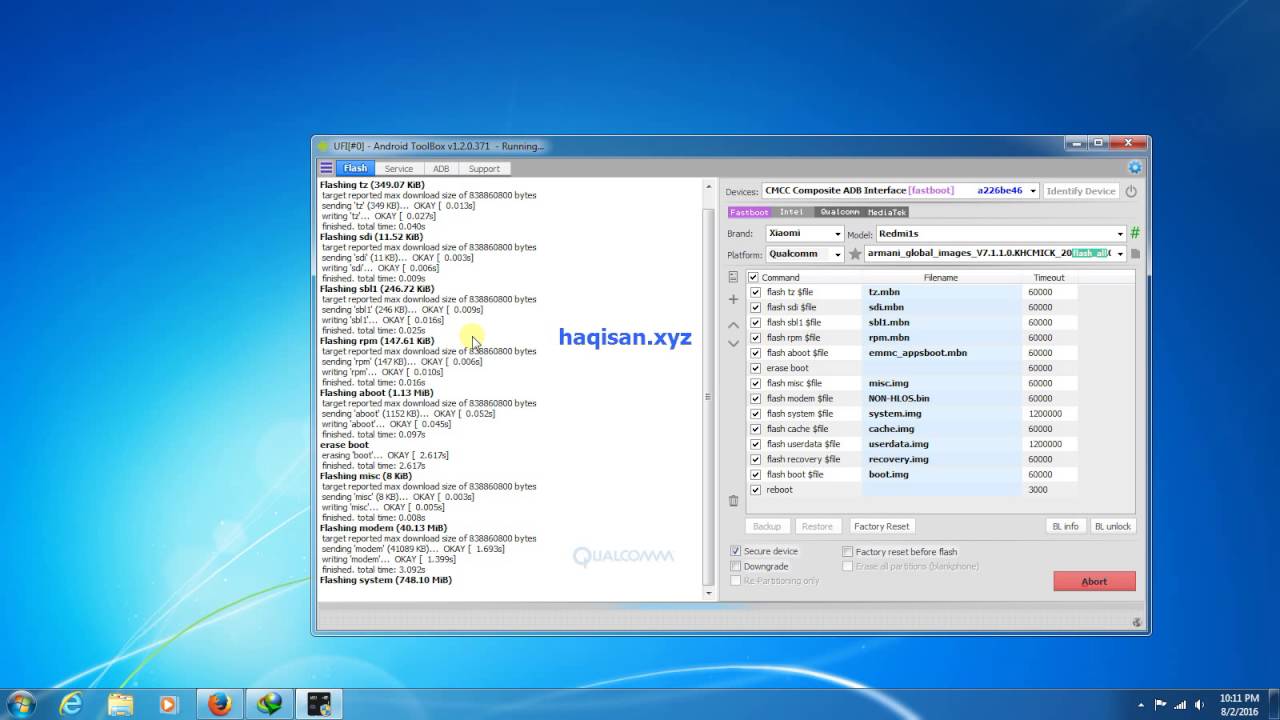Click the Timeout column header
1280x720 pixels.
[1049, 277]
